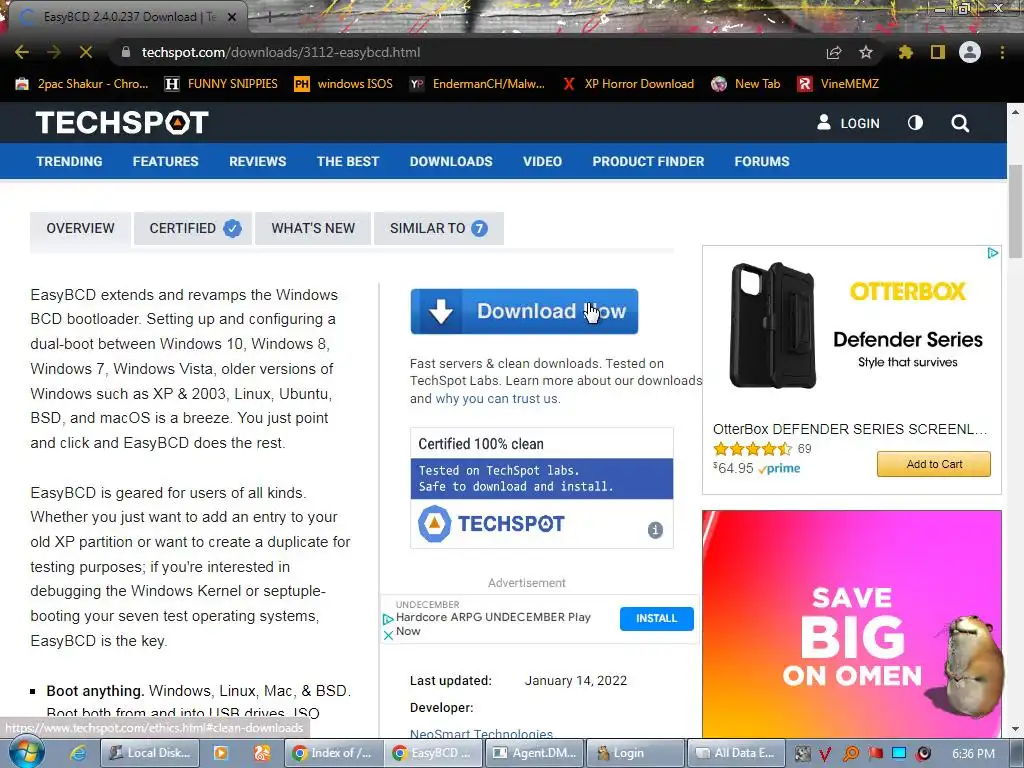Viewport: 1024px width, 768px height.
Task: Click the magnifier icon in the system tray
Action: click(851, 754)
